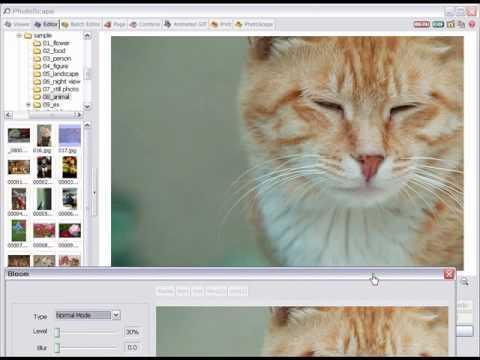Select the 04_figure folder
The image size is (480, 360).
coord(55,66)
